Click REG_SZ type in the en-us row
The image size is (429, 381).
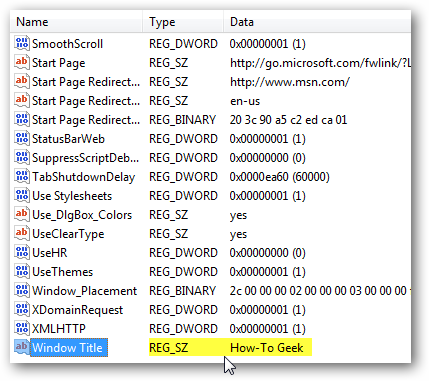point(168,101)
